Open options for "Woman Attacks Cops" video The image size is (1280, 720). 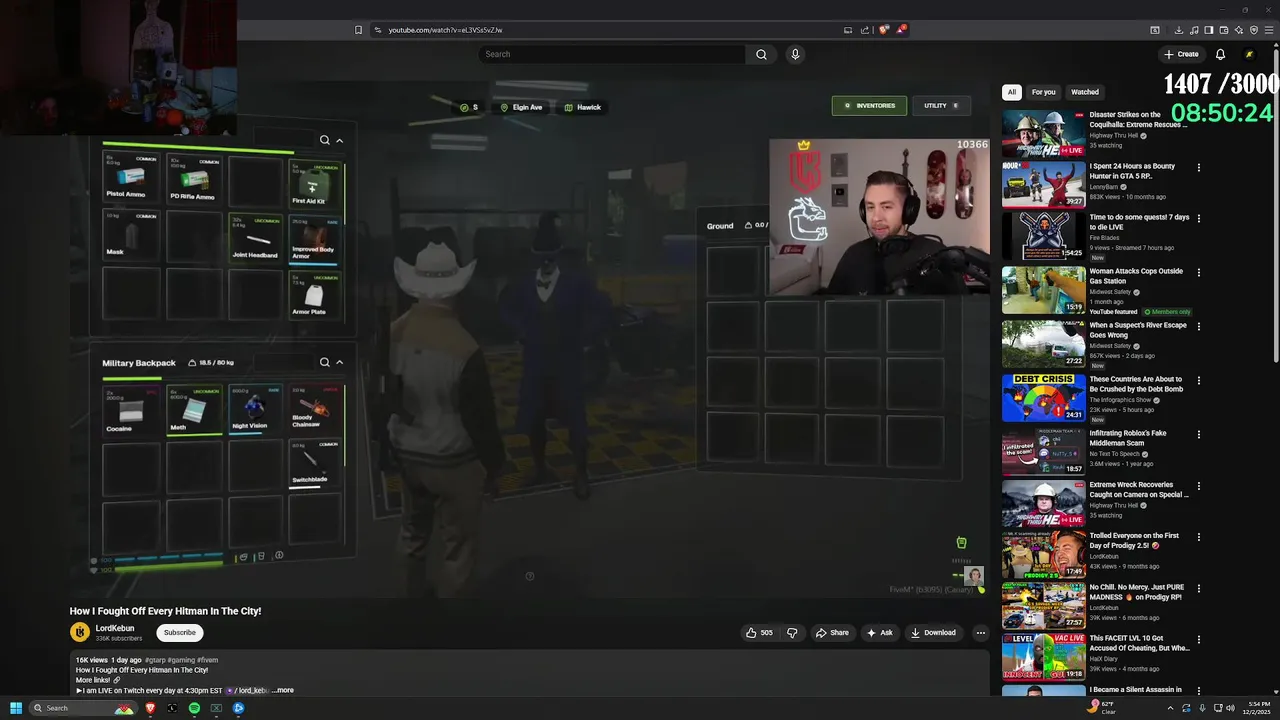coord(1198,272)
